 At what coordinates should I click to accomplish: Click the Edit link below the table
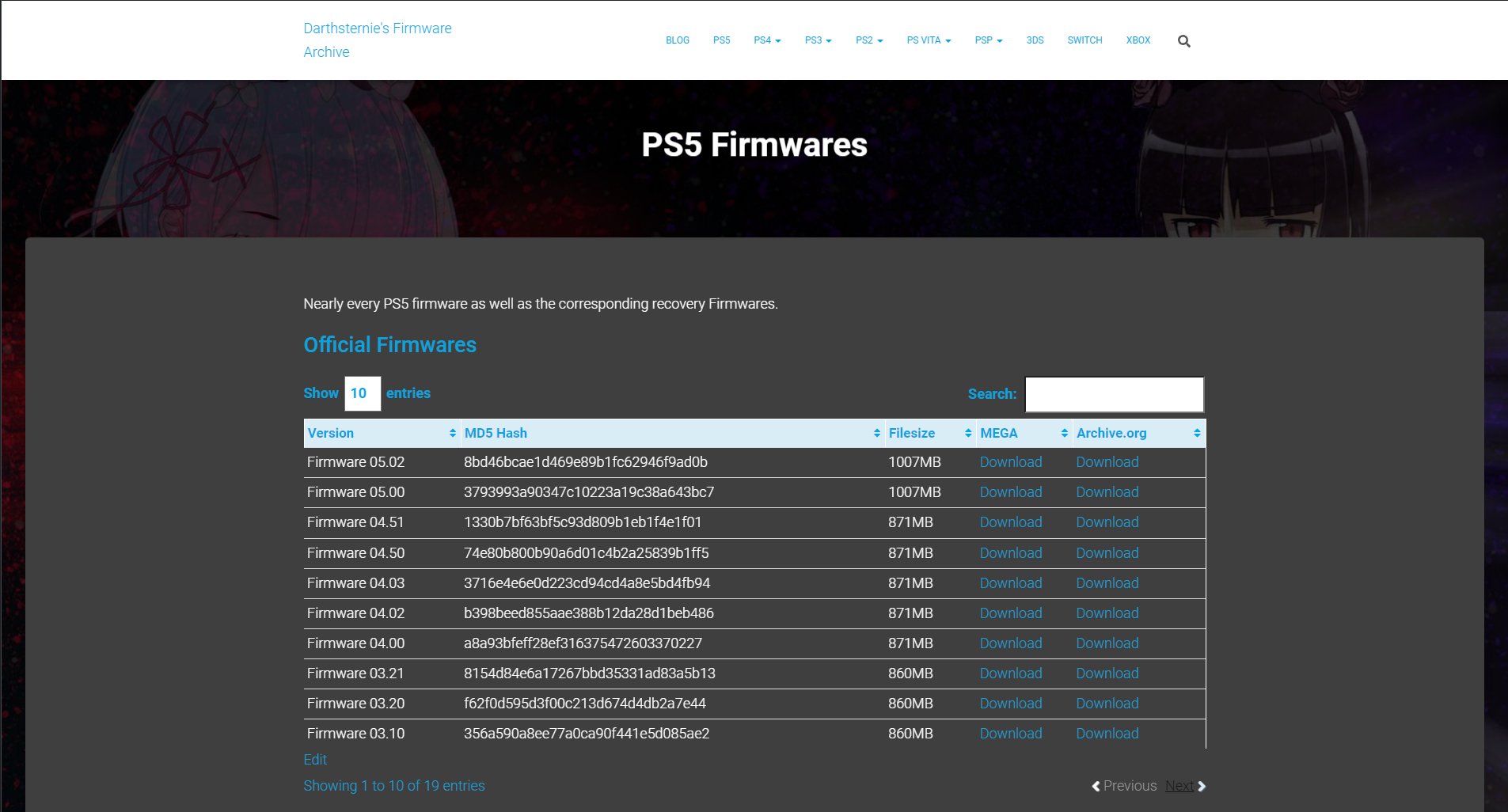[x=315, y=760]
